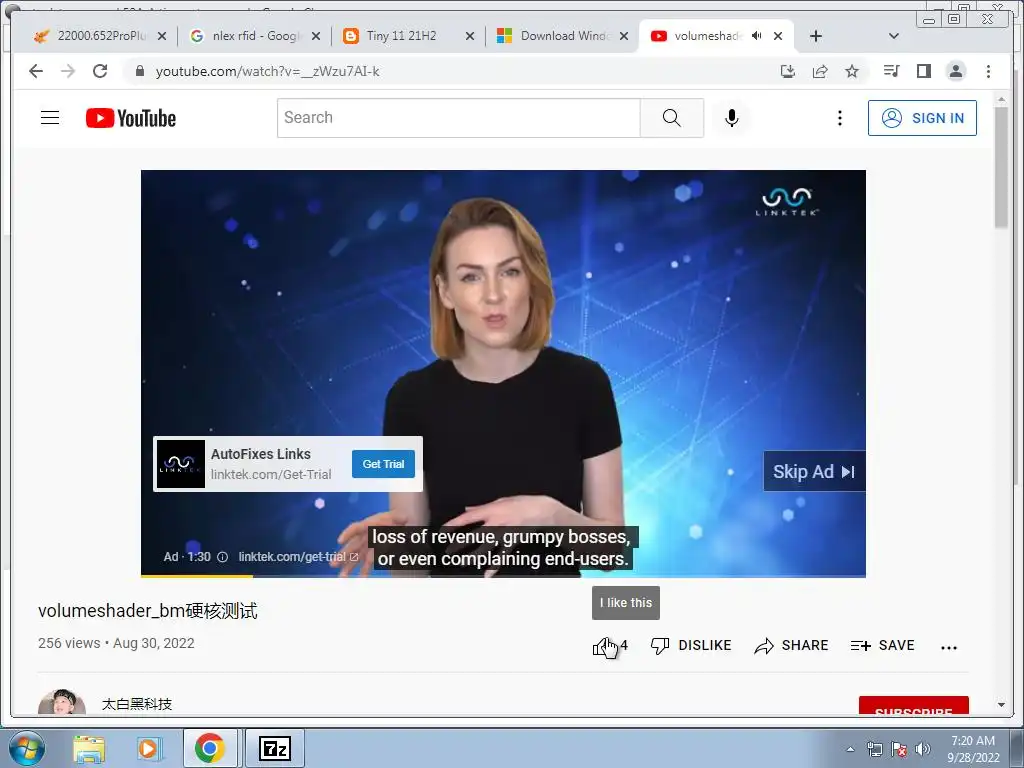Click the channel avatar image
Image resolution: width=1024 pixels, height=768 pixels.
pos(61,702)
